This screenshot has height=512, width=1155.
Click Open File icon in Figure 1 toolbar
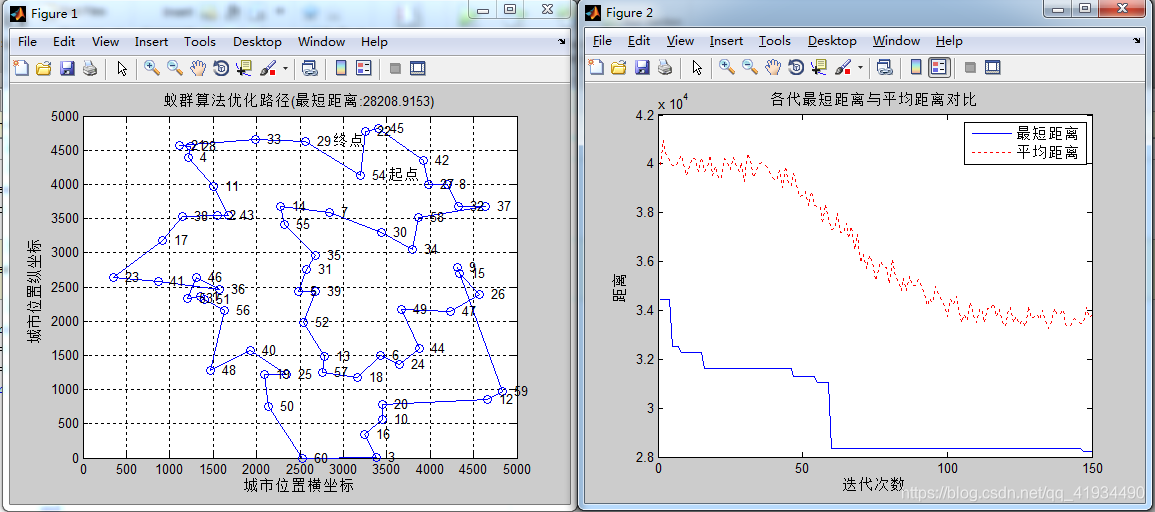point(43,69)
